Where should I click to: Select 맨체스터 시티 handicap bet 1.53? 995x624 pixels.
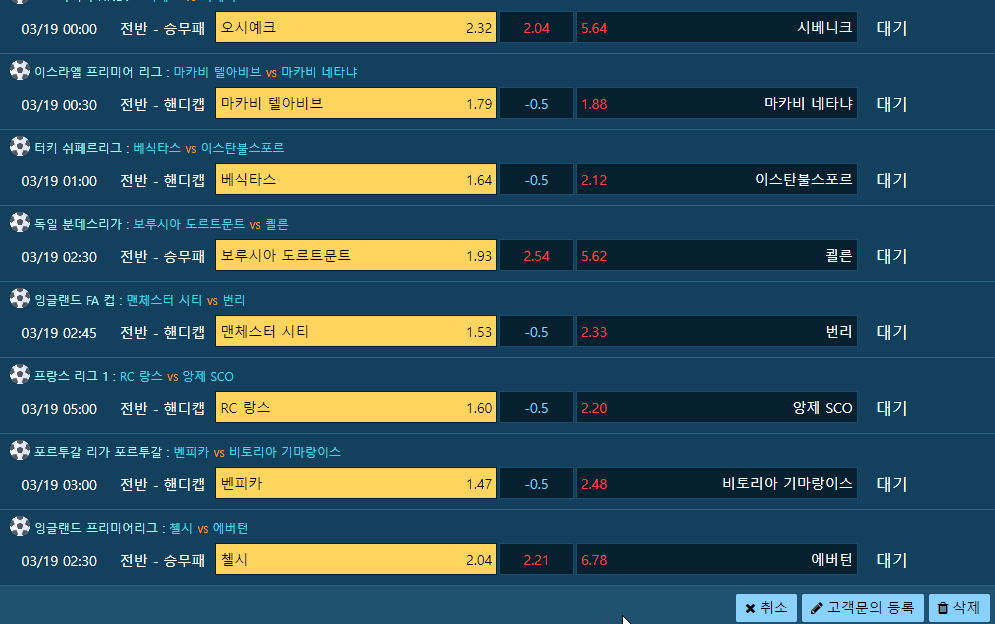356,331
